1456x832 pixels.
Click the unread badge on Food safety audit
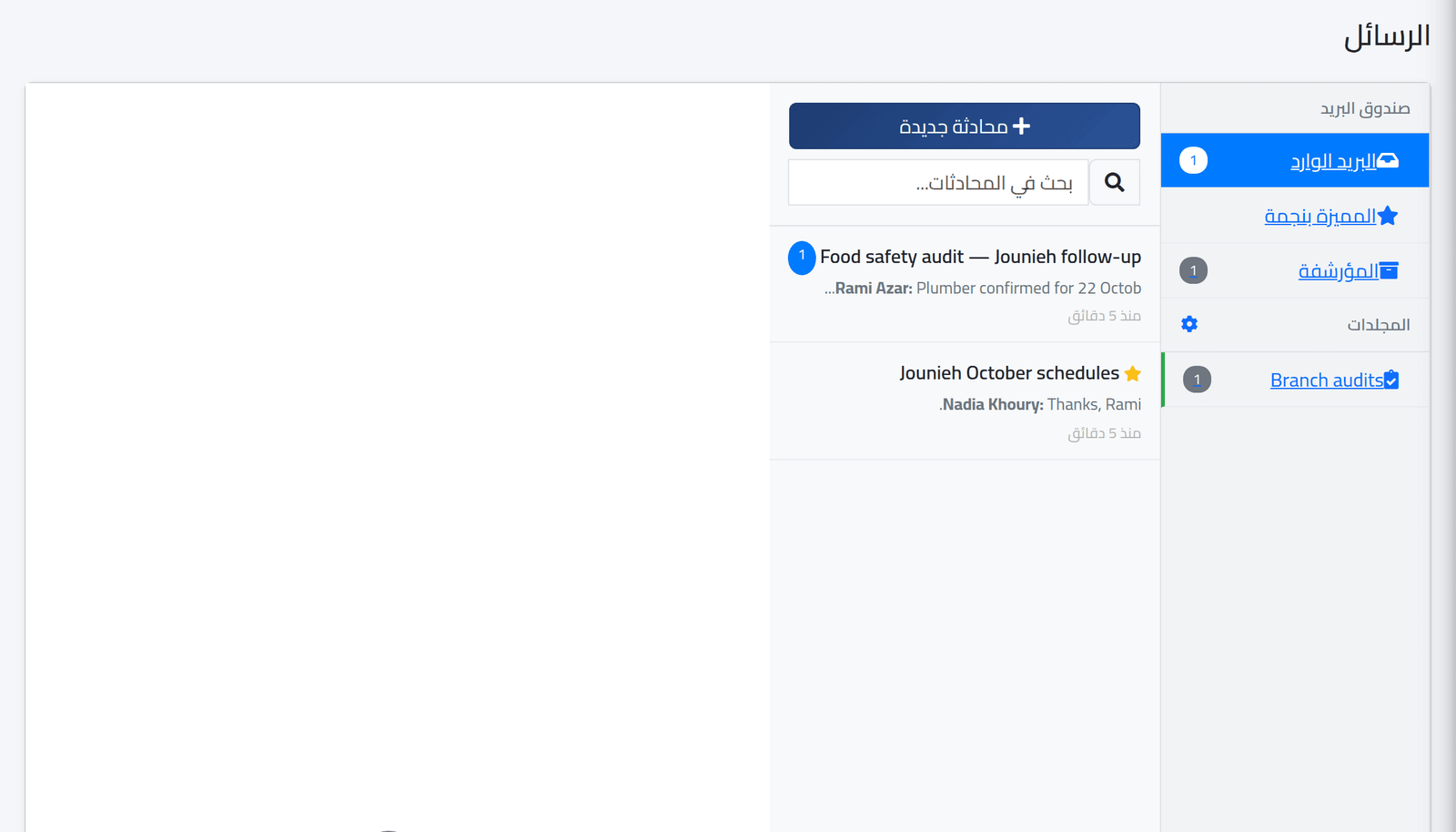click(x=802, y=258)
